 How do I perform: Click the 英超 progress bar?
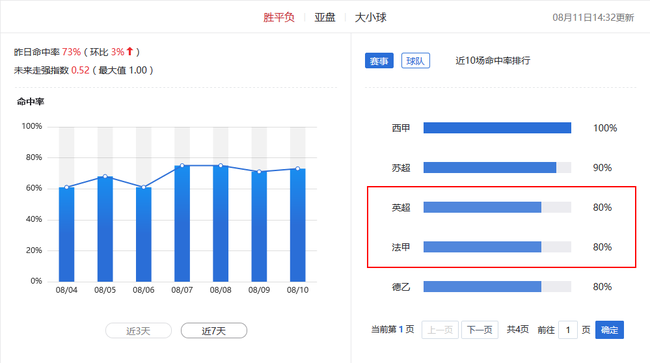497,207
